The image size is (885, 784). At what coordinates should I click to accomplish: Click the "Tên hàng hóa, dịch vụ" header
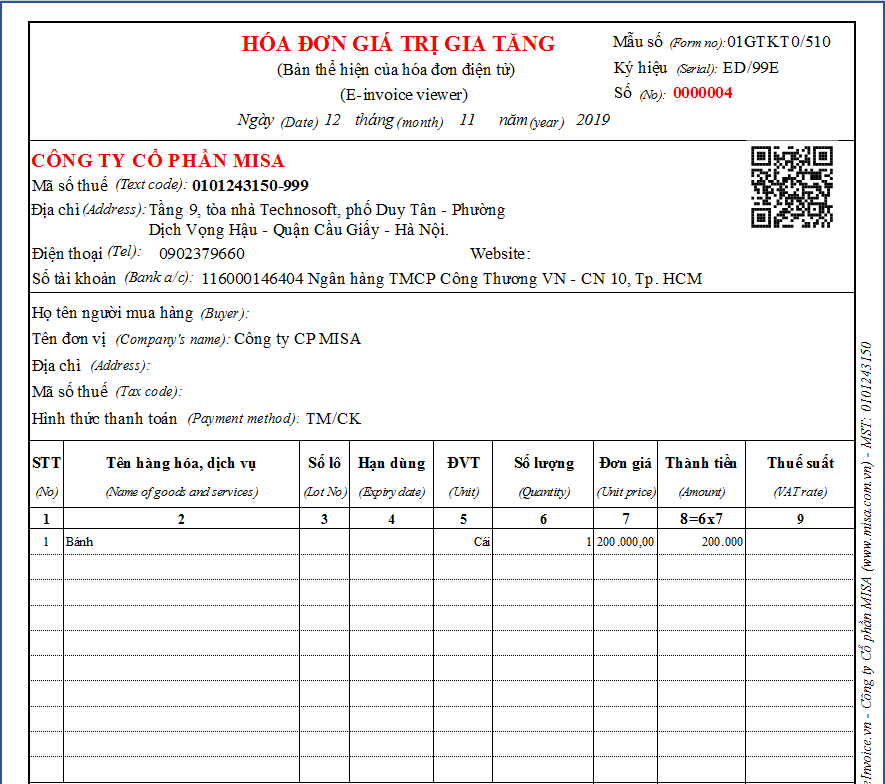pos(181,463)
